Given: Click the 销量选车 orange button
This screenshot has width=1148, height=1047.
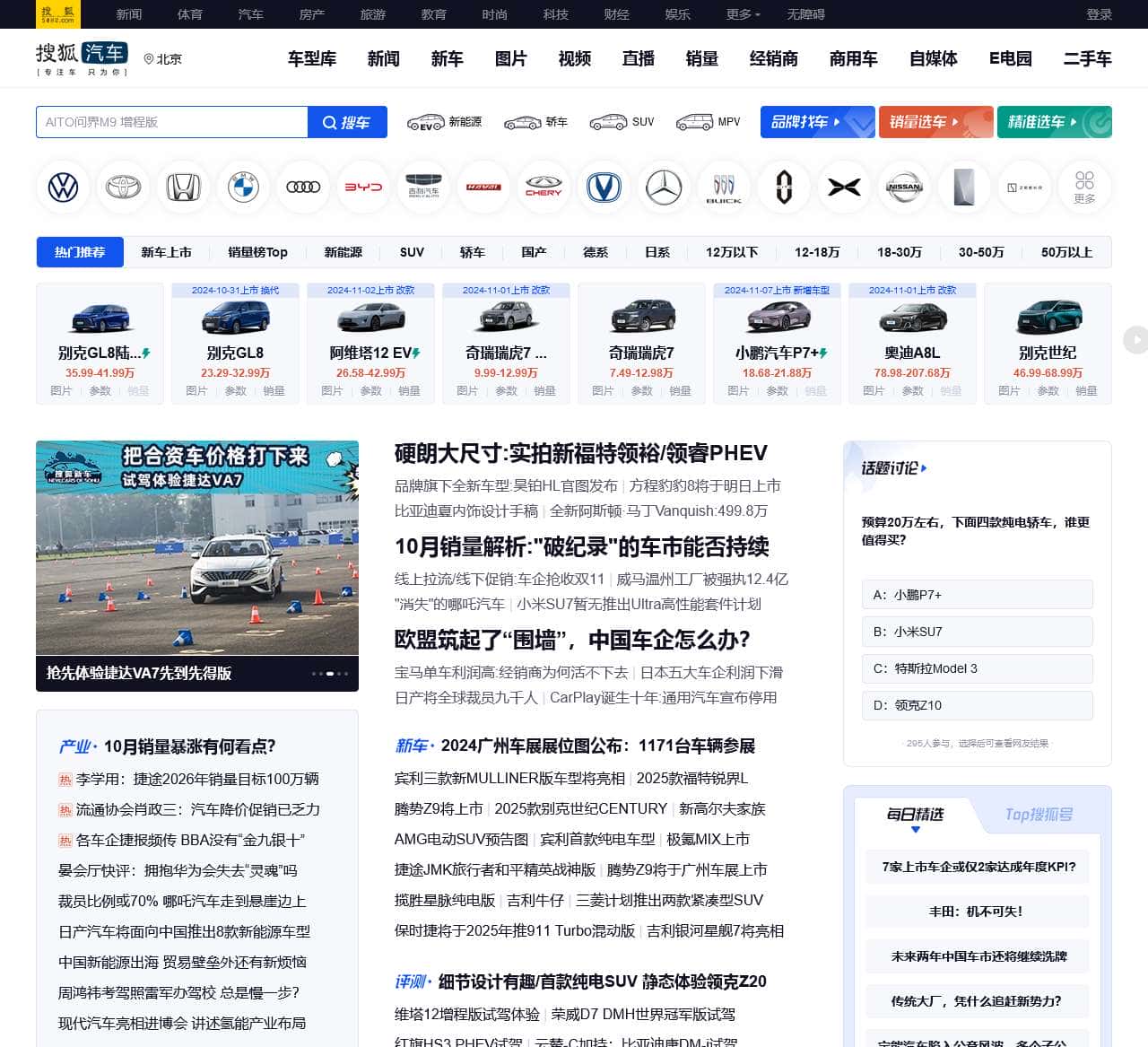Looking at the screenshot, I should 935,122.
